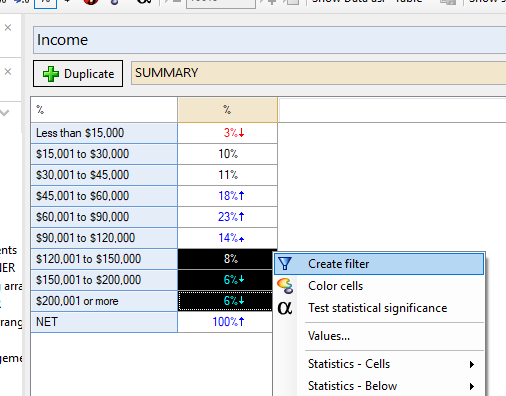Click the 3% cell with red arrow
This screenshot has height=396, width=506.
pyautogui.click(x=227, y=133)
